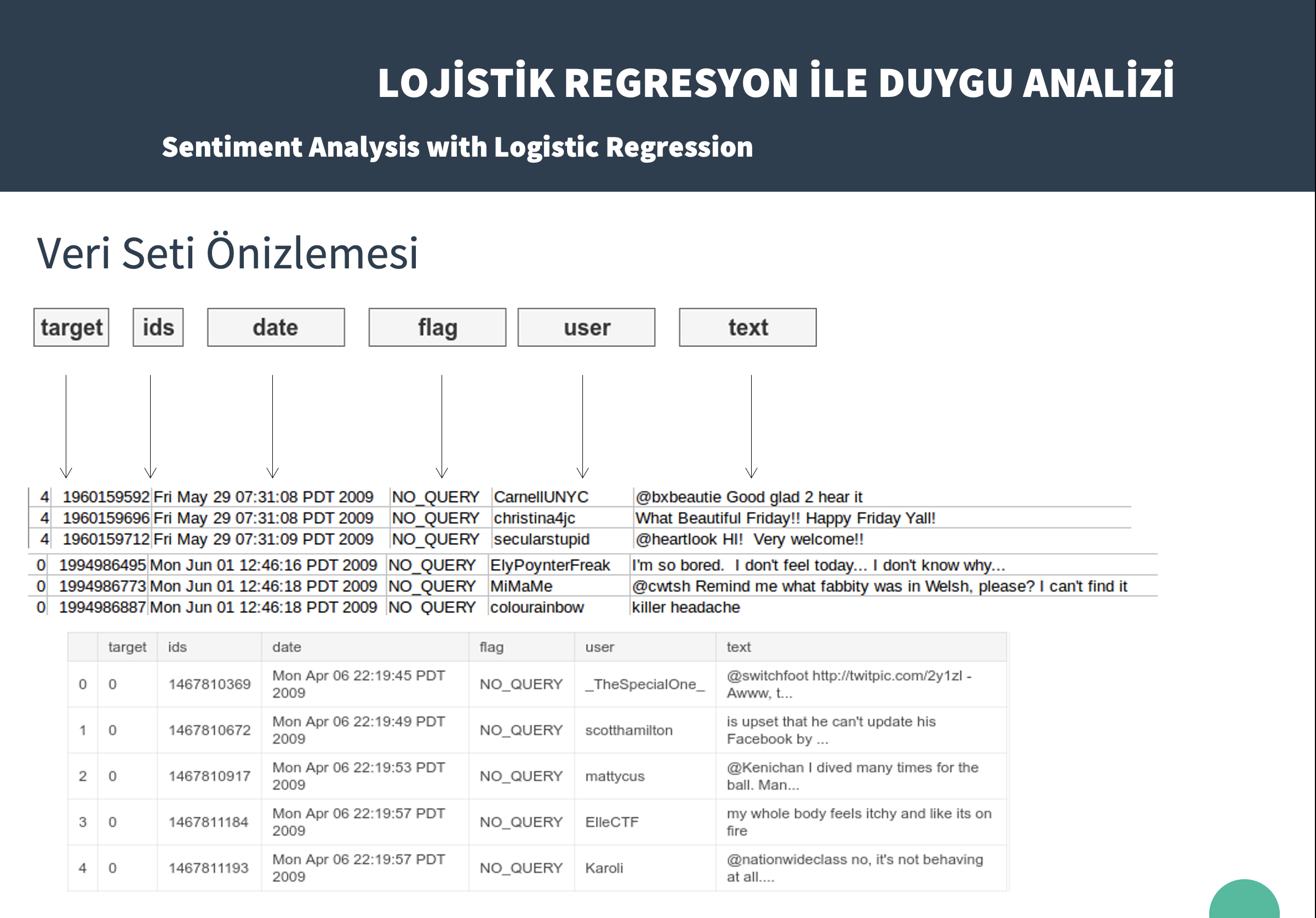Click the 'date' column label box
Viewport: 1316px width, 918px height.
tap(276, 327)
